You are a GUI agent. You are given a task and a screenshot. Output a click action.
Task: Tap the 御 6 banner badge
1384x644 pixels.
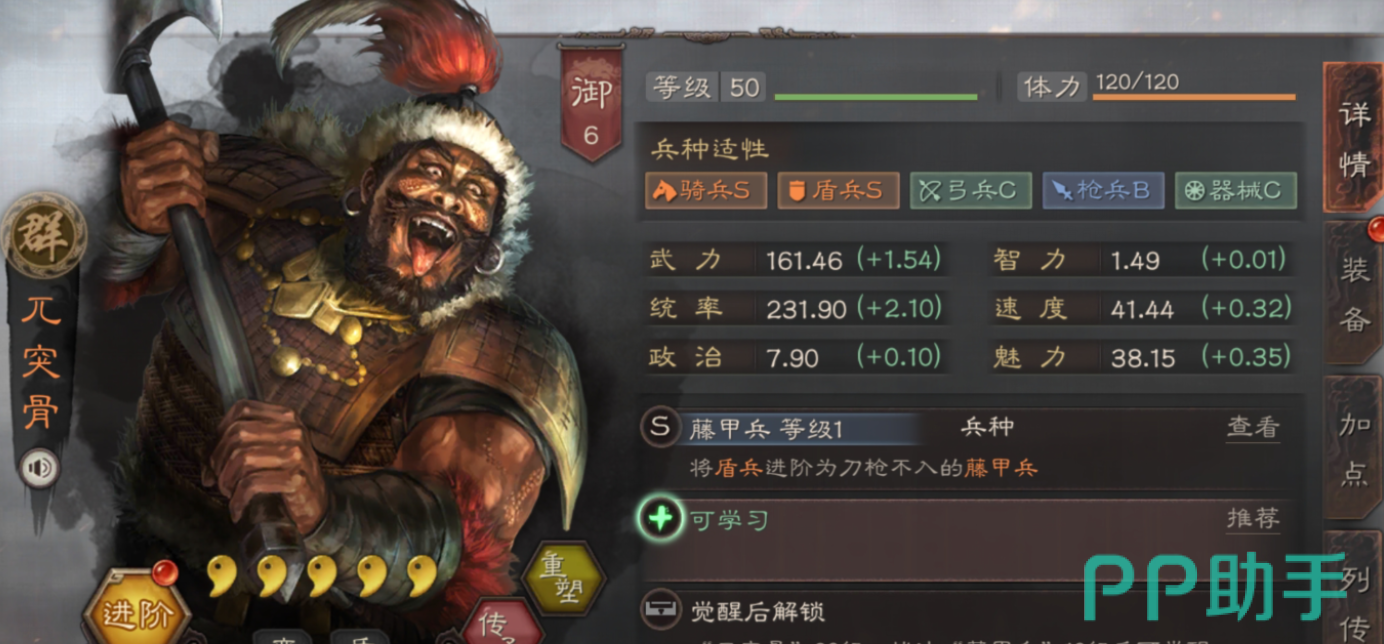coord(590,103)
